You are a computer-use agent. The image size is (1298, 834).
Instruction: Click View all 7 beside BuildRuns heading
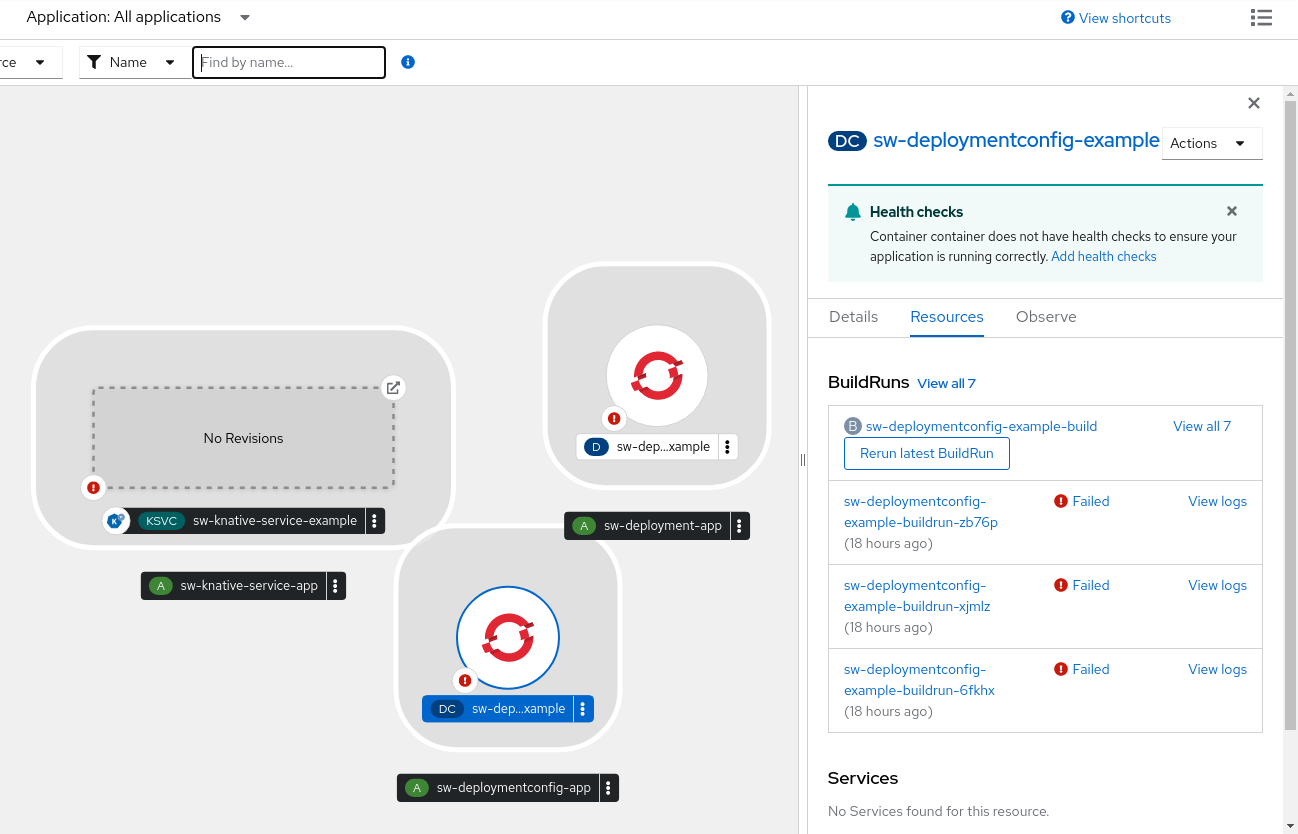pos(946,383)
